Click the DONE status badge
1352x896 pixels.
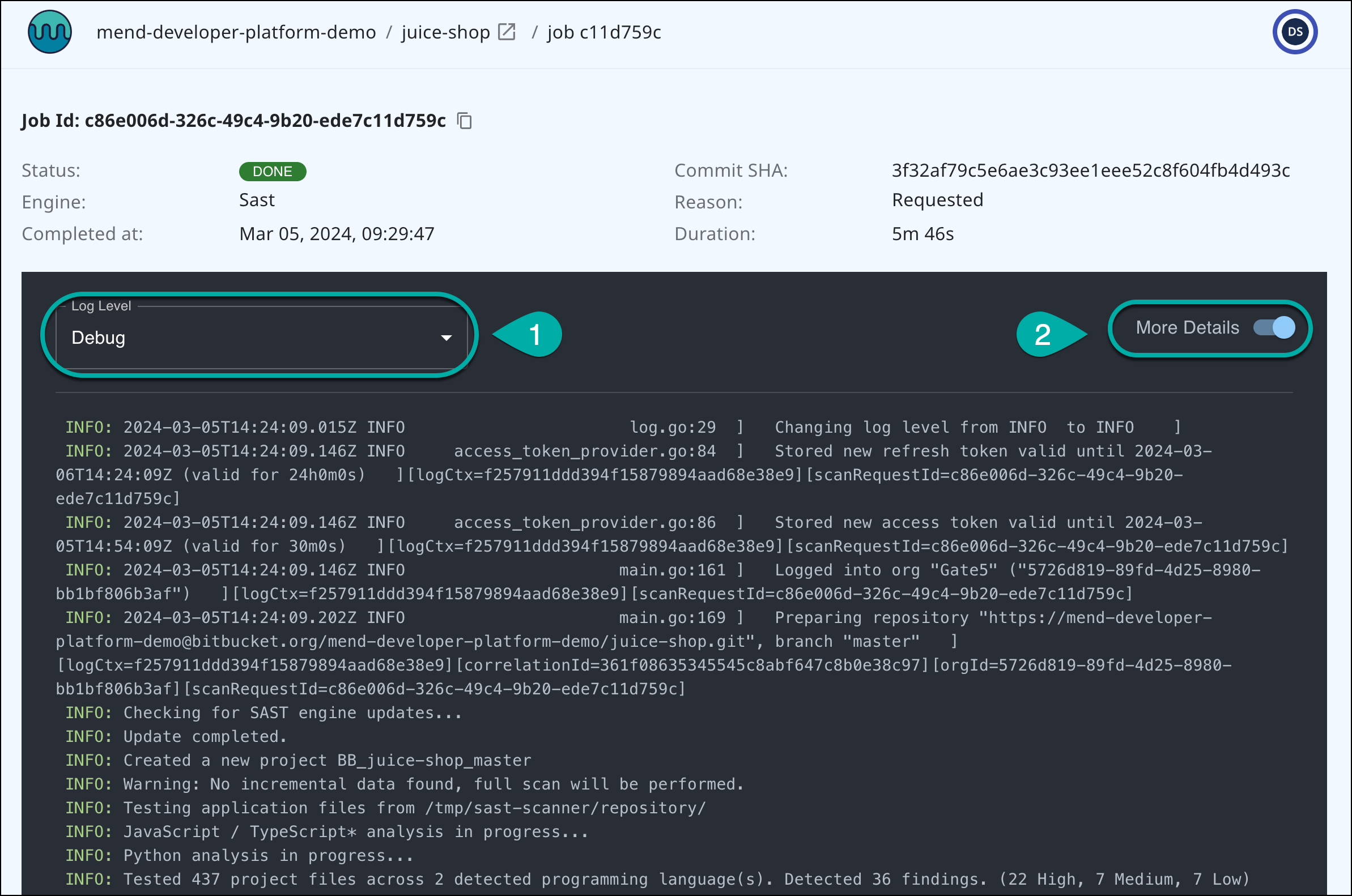(x=272, y=172)
